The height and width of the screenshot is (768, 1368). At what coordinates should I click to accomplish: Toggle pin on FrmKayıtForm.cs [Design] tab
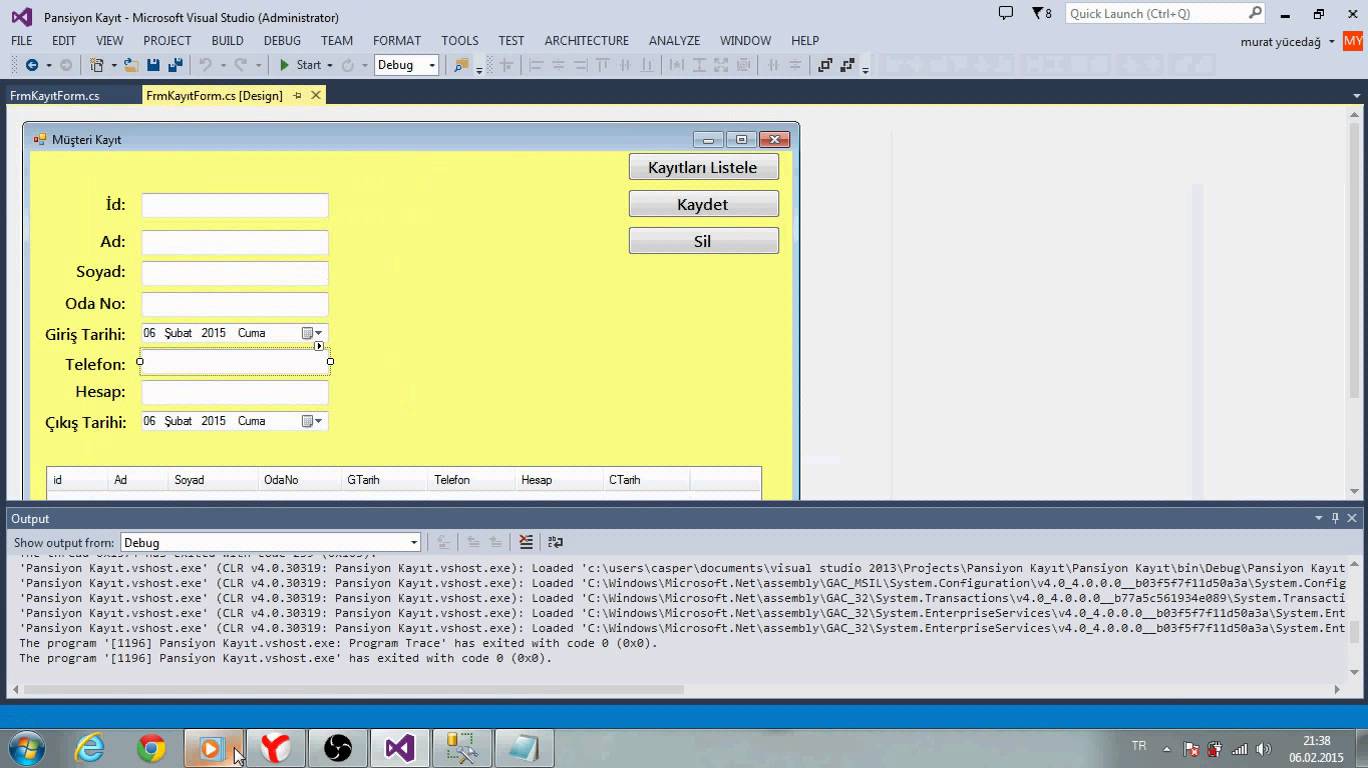tap(297, 95)
